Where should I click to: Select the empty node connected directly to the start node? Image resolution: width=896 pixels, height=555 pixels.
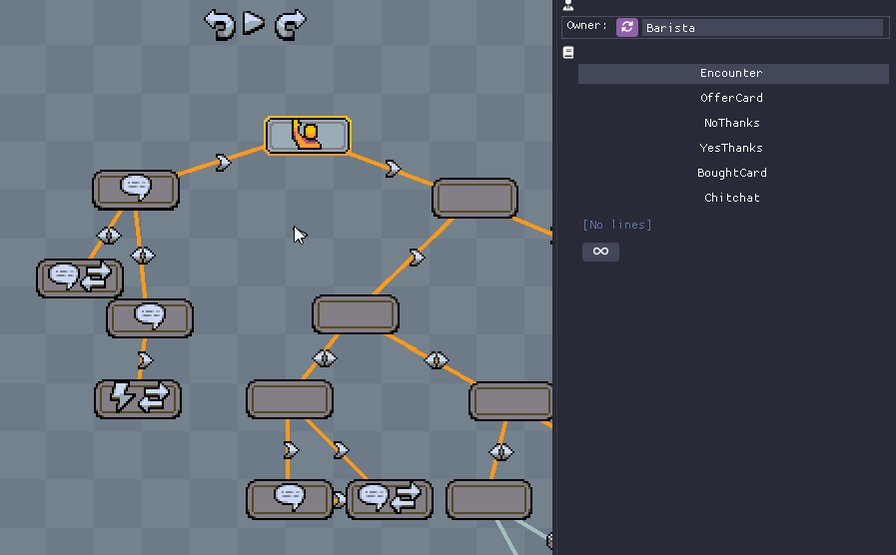click(x=475, y=198)
